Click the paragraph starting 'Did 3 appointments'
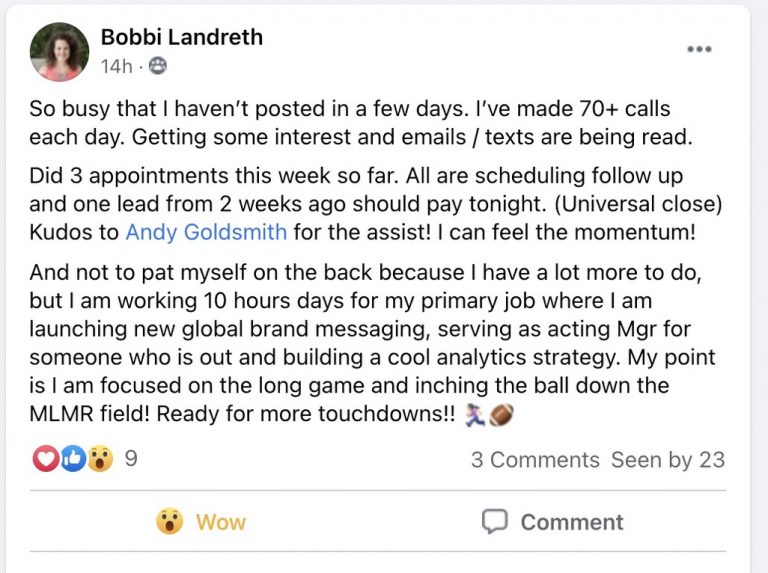Image resolution: width=768 pixels, height=573 pixels. coord(376,204)
